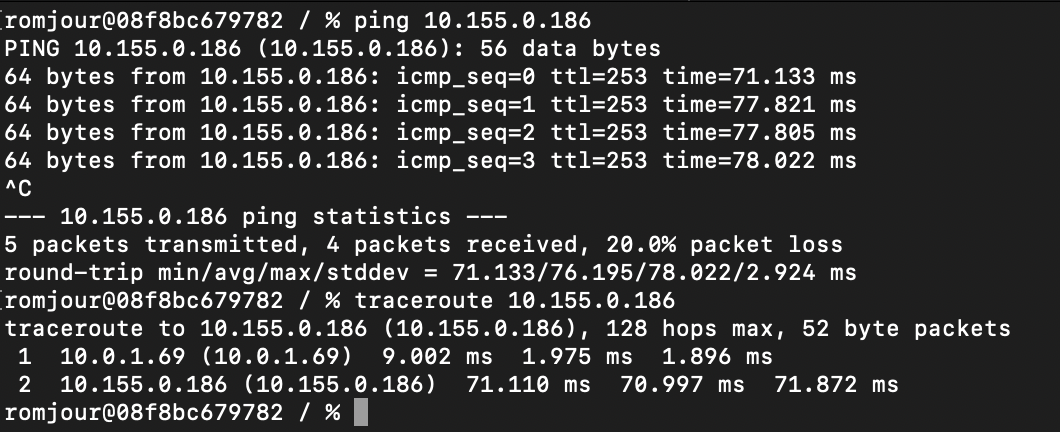Click the 'traceroute 10.155.0.186' command text

coord(514,300)
